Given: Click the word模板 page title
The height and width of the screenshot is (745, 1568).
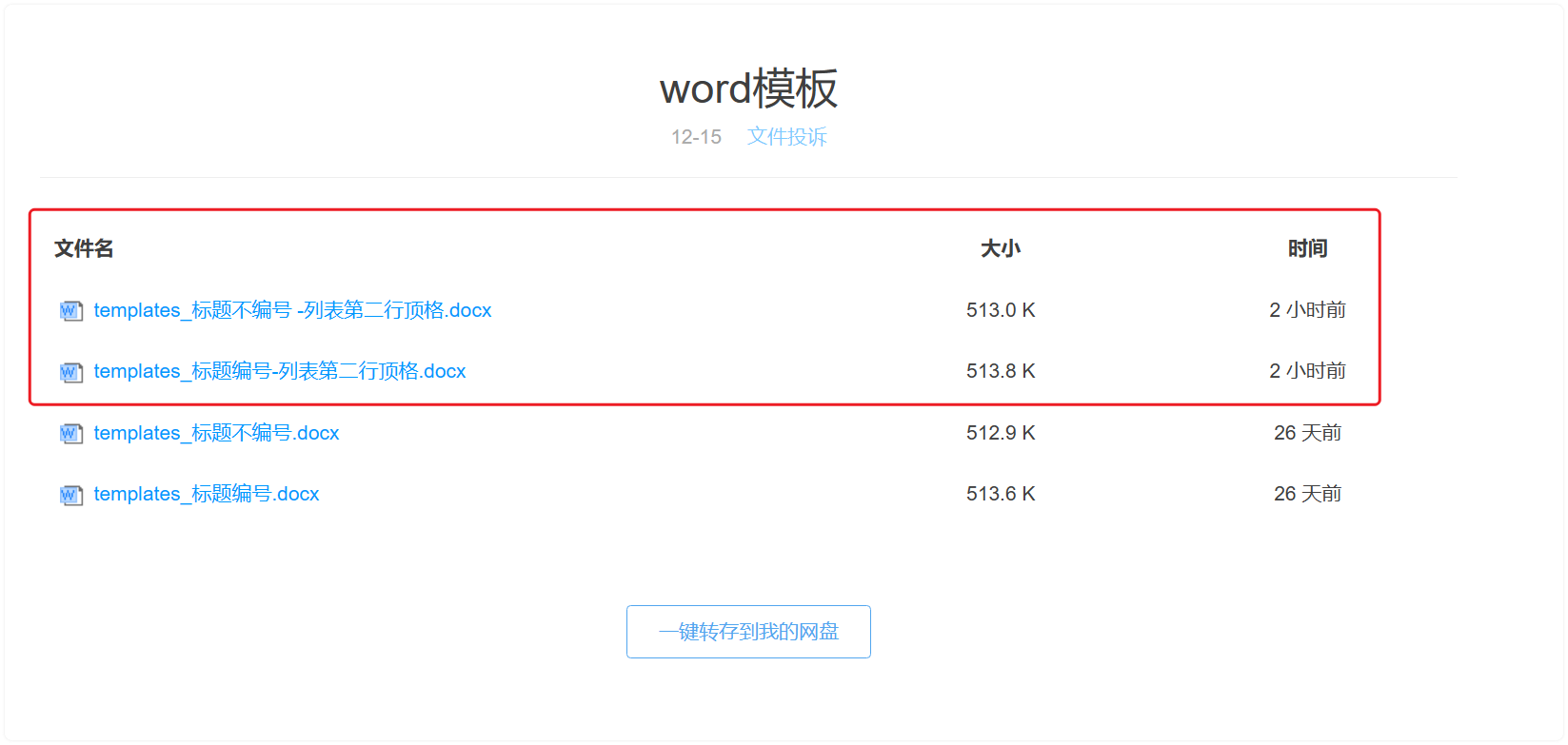Looking at the screenshot, I should [x=748, y=88].
